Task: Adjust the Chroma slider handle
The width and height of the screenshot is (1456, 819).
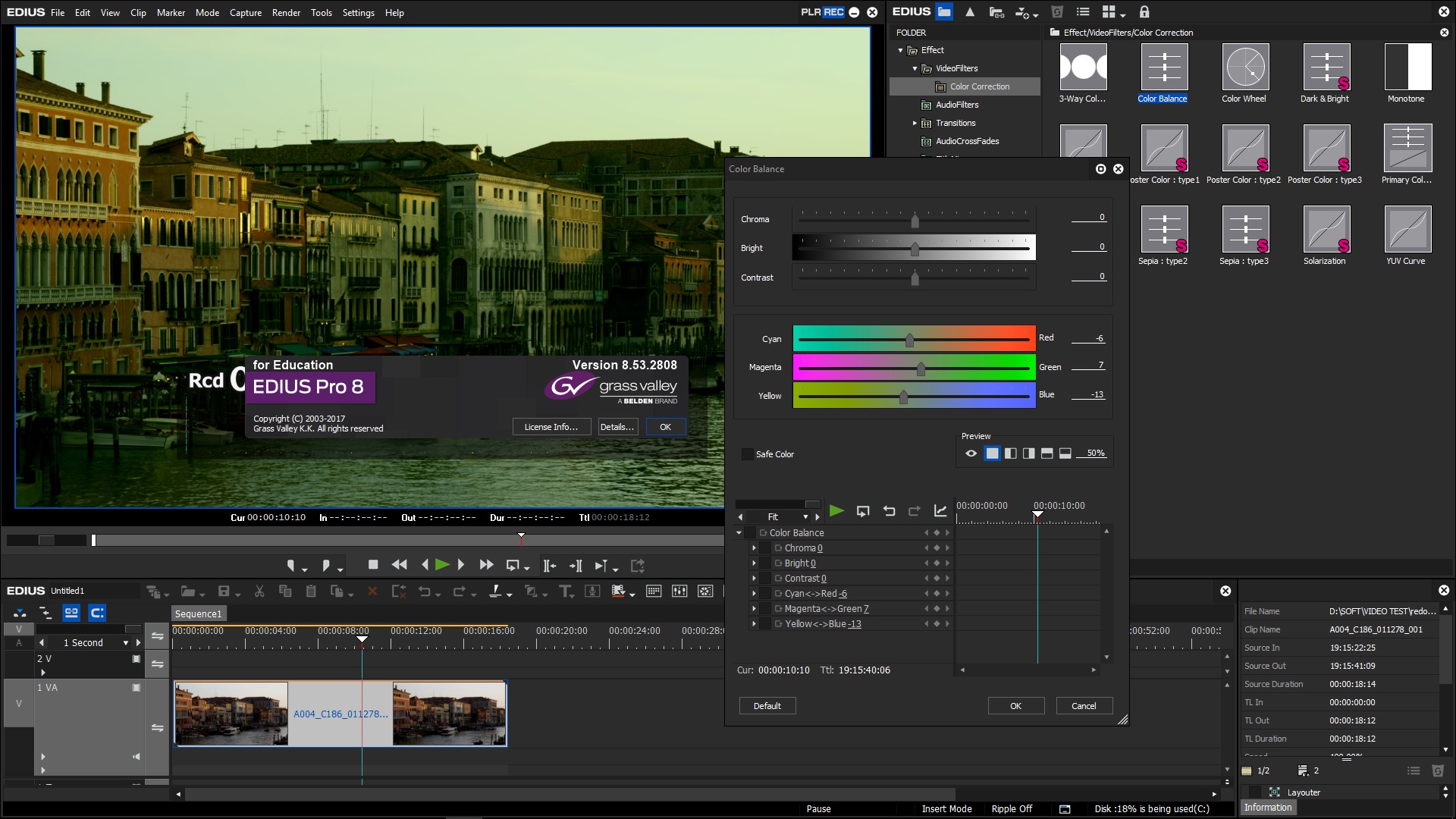Action: click(915, 221)
